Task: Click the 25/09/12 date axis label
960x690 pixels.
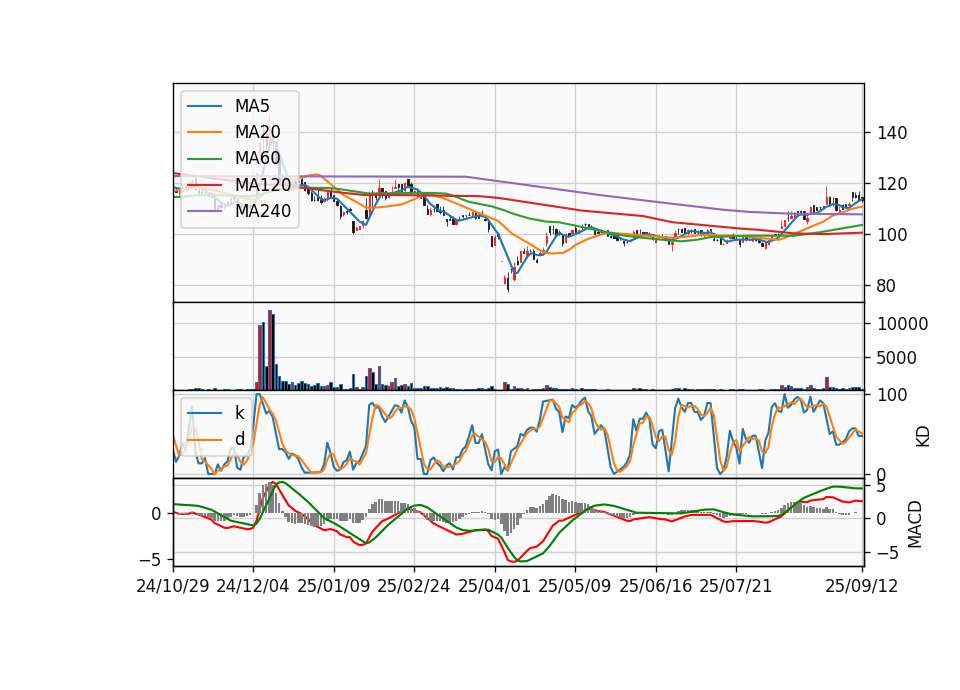Action: point(862,586)
